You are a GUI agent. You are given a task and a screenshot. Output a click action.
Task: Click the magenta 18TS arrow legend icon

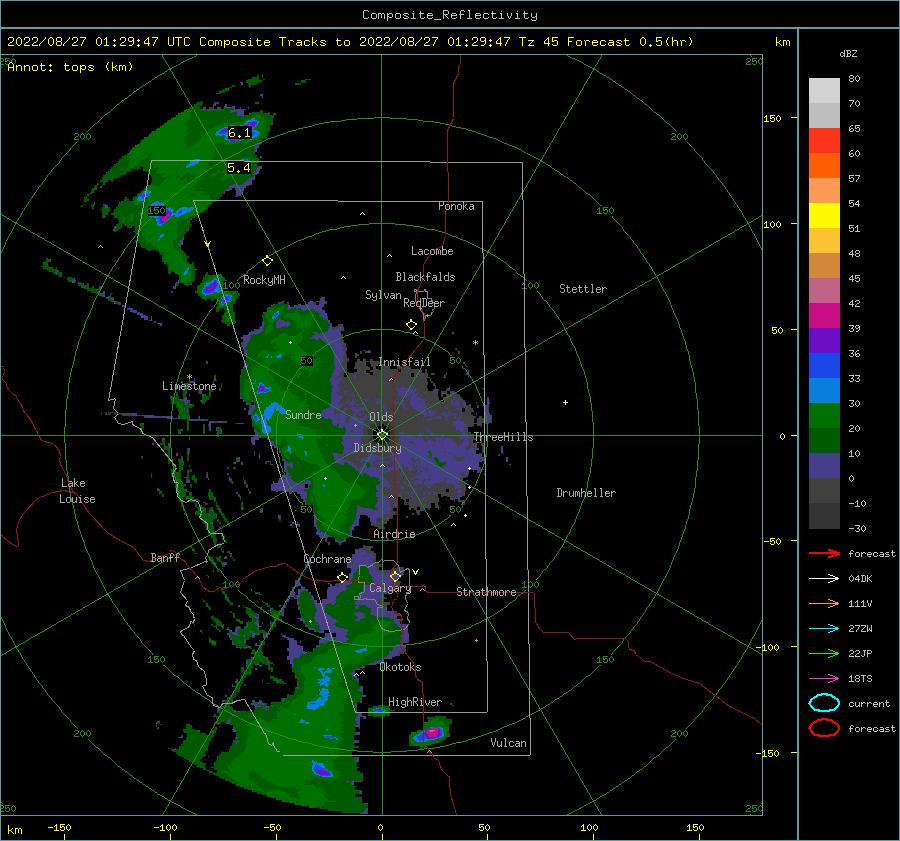click(824, 679)
